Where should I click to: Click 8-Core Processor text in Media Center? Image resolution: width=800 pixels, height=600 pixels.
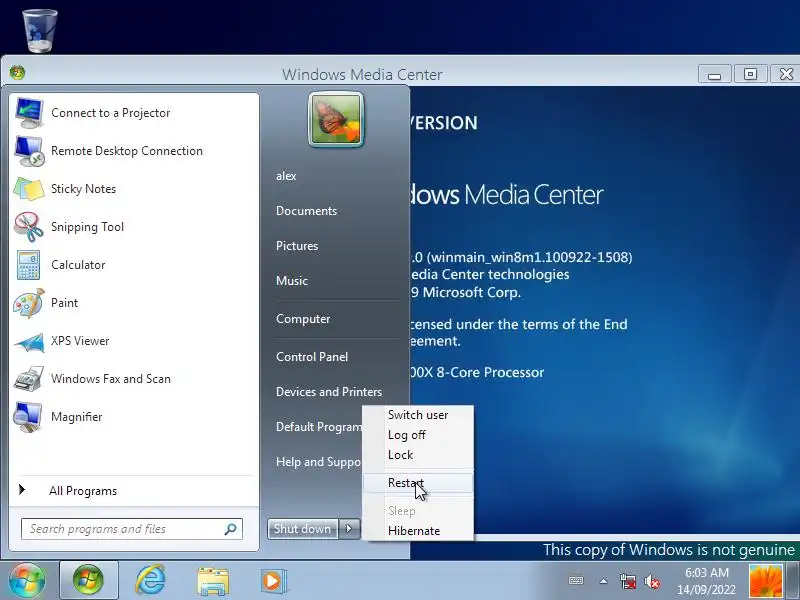tap(490, 372)
